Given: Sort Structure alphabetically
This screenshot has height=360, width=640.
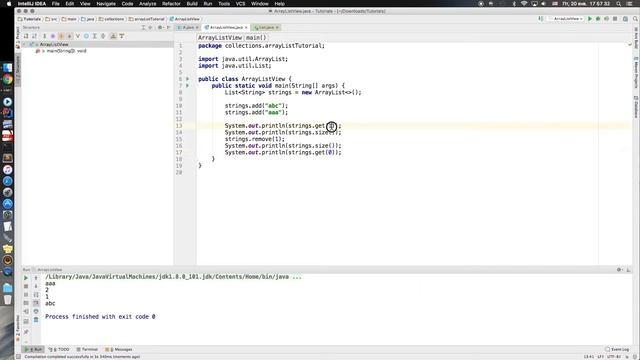Looking at the screenshot, I should click(35, 36).
